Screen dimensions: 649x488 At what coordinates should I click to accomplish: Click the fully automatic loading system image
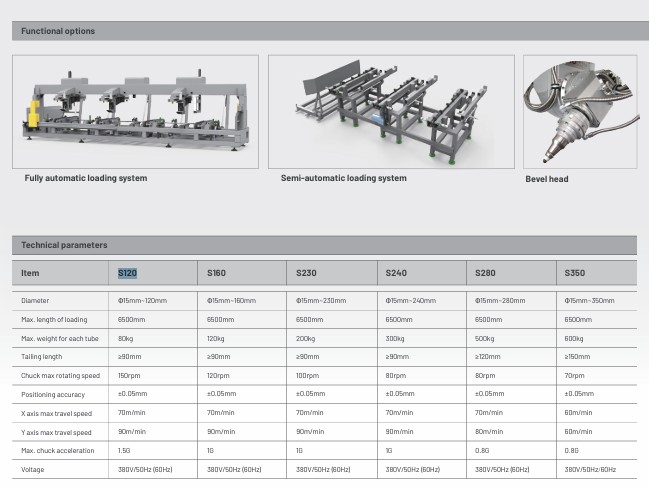pos(135,111)
